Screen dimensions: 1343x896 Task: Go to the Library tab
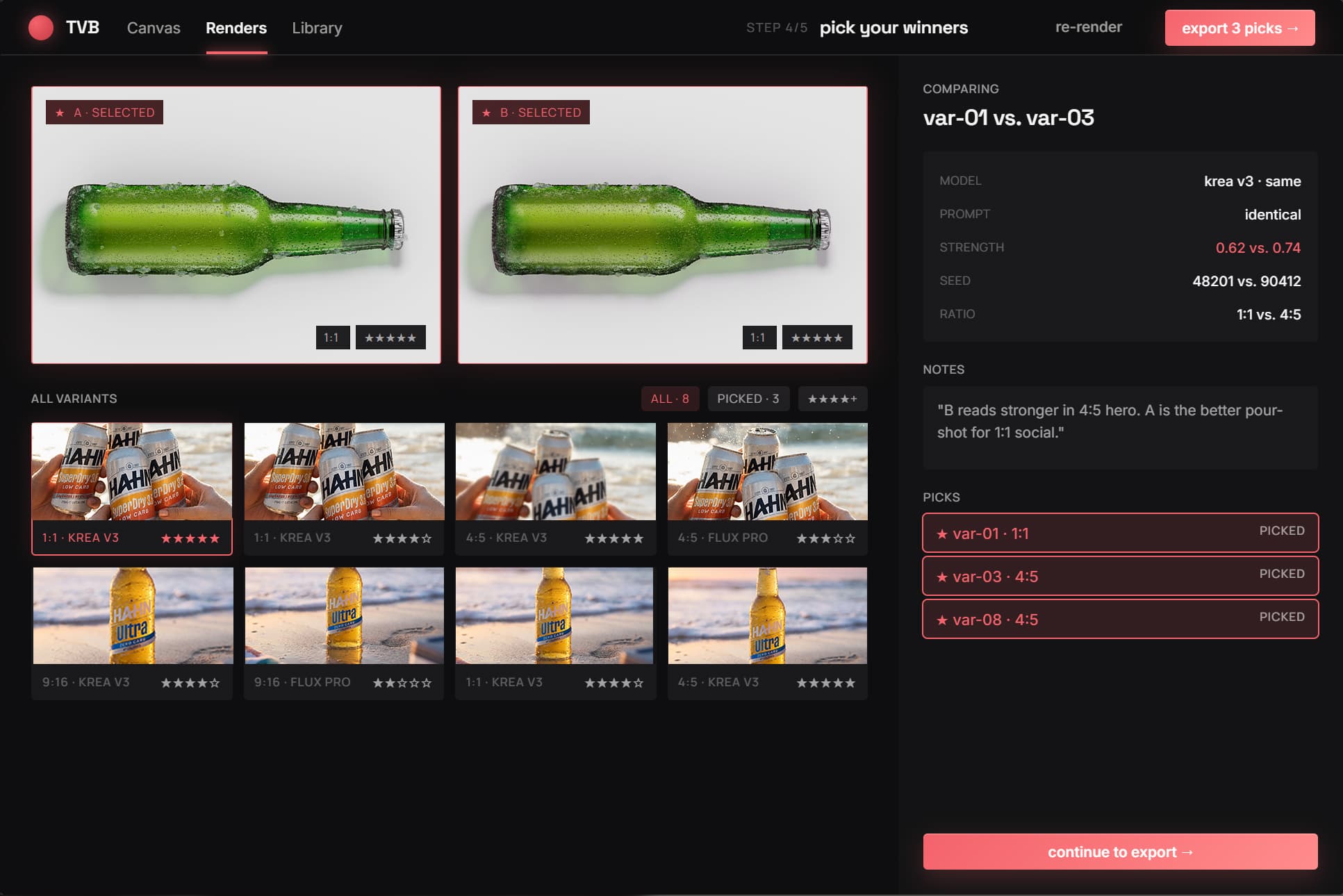tap(317, 28)
